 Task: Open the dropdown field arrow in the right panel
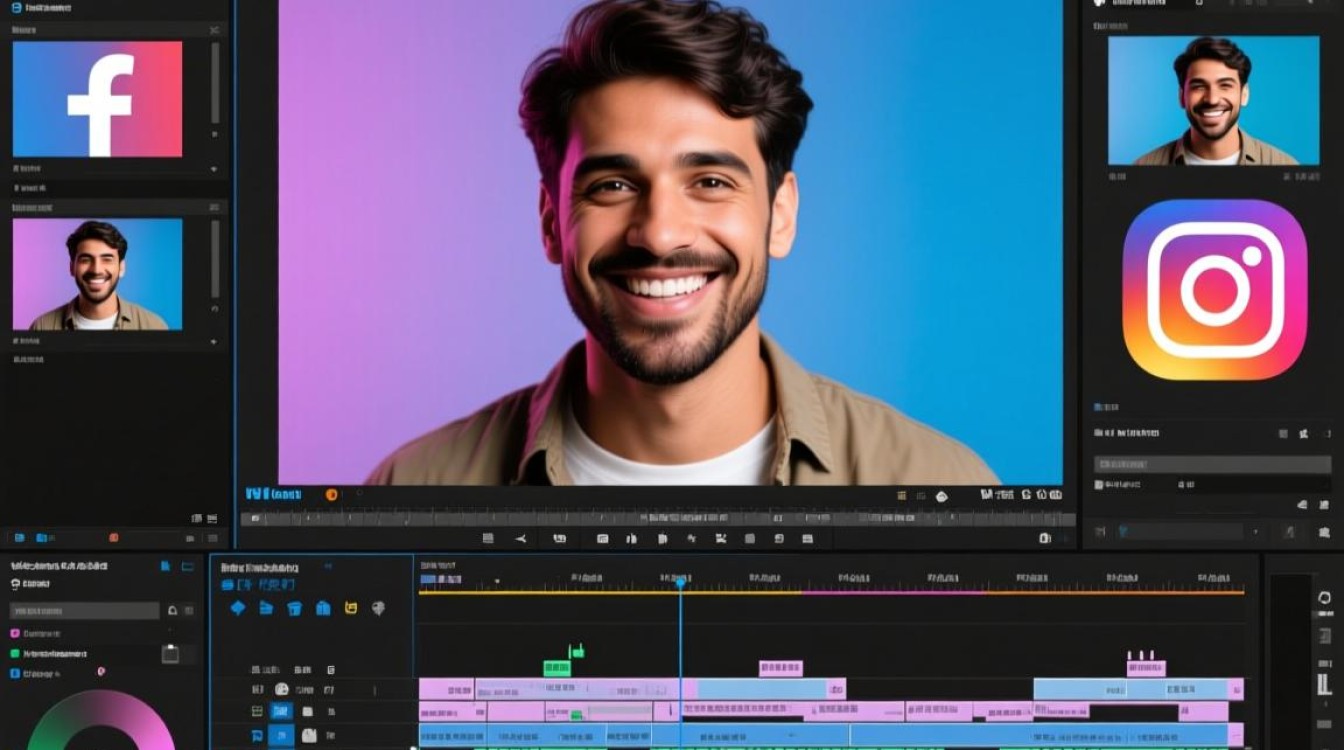(1255, 532)
